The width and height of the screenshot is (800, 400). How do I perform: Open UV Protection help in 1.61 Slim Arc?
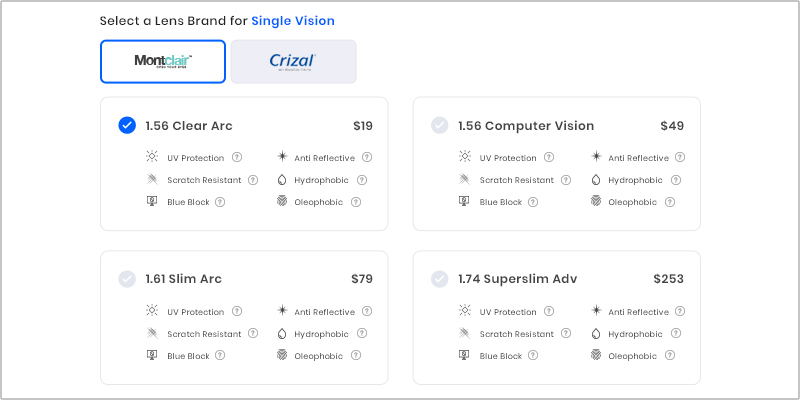(237, 311)
